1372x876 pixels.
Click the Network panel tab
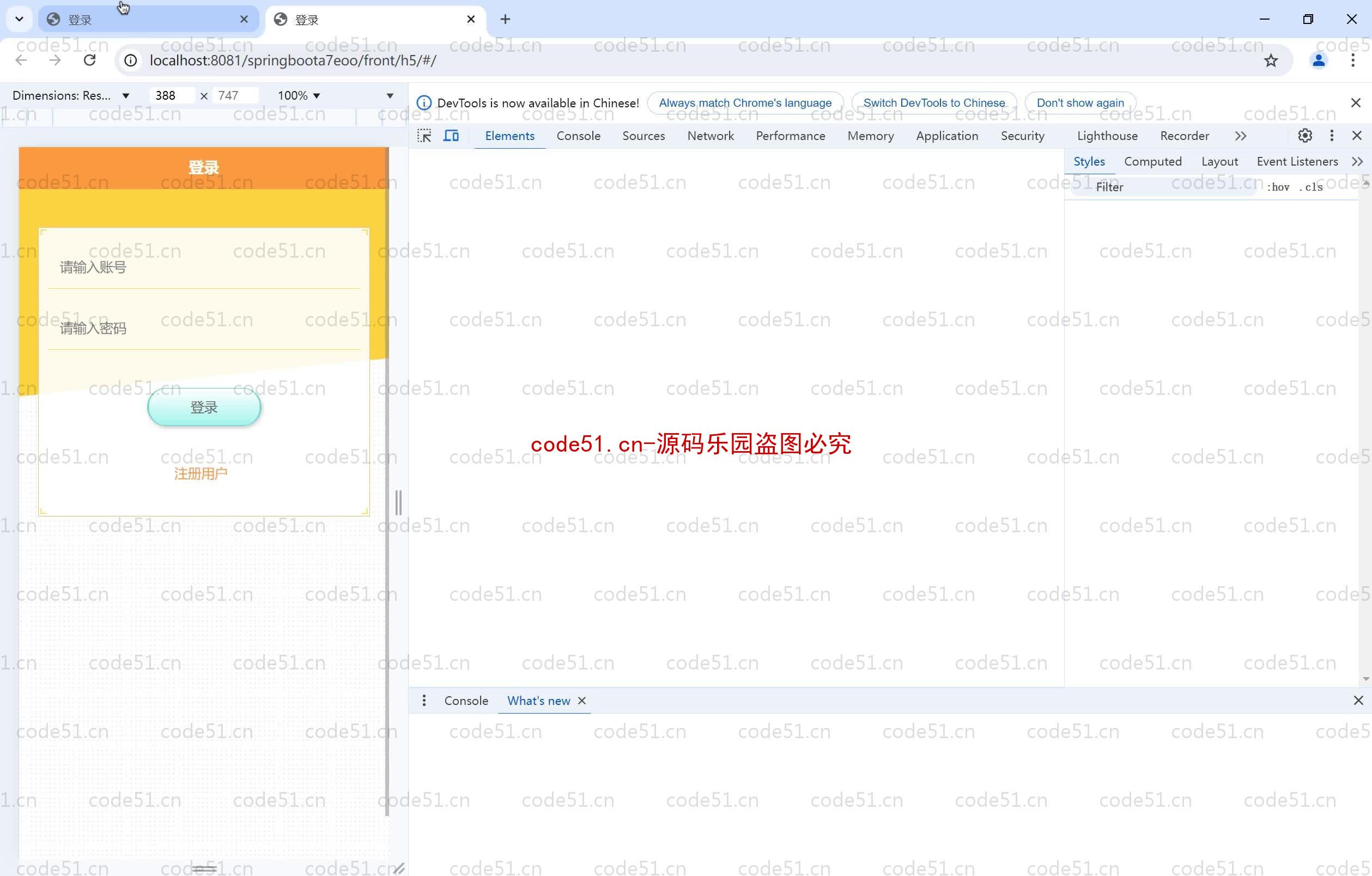click(x=710, y=135)
